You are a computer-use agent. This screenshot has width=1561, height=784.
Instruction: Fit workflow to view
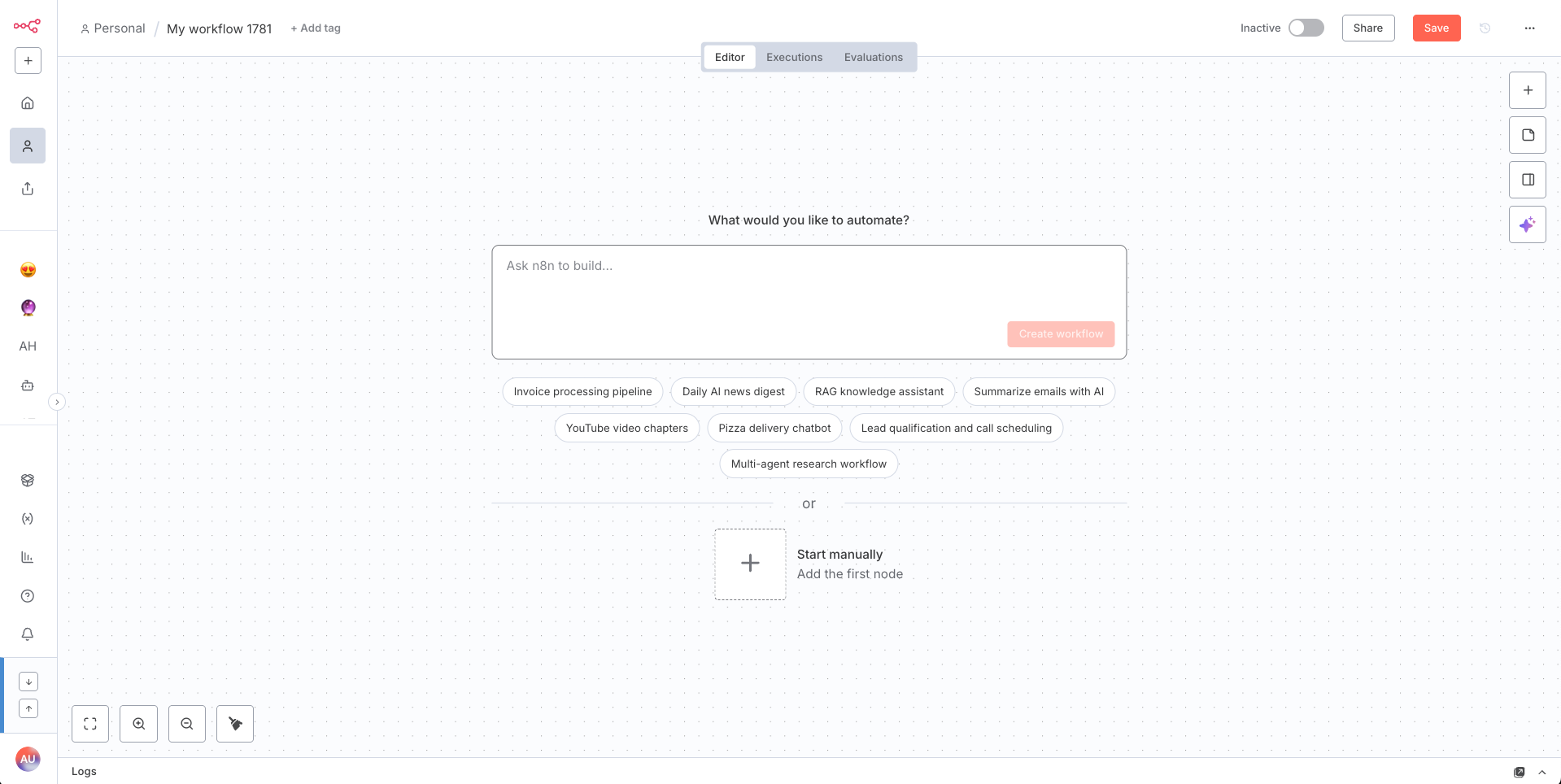pos(90,724)
